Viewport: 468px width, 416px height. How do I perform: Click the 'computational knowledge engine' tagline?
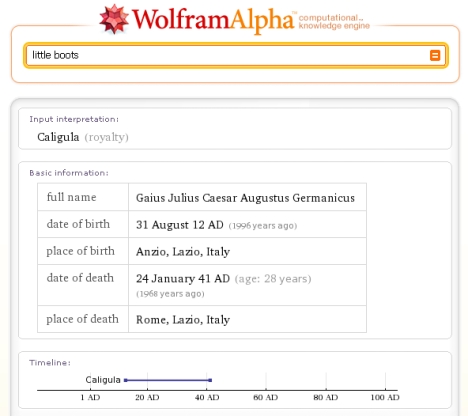[x=334, y=22]
